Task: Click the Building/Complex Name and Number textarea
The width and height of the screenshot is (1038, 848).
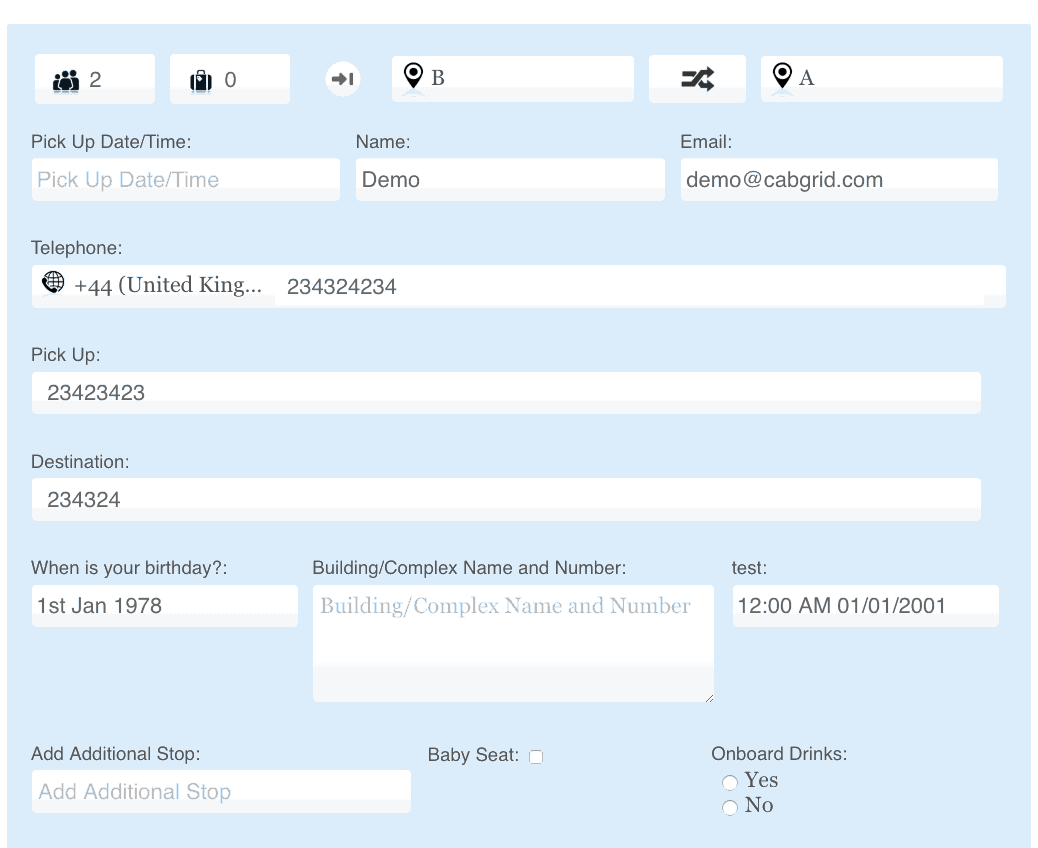Action: [513, 643]
